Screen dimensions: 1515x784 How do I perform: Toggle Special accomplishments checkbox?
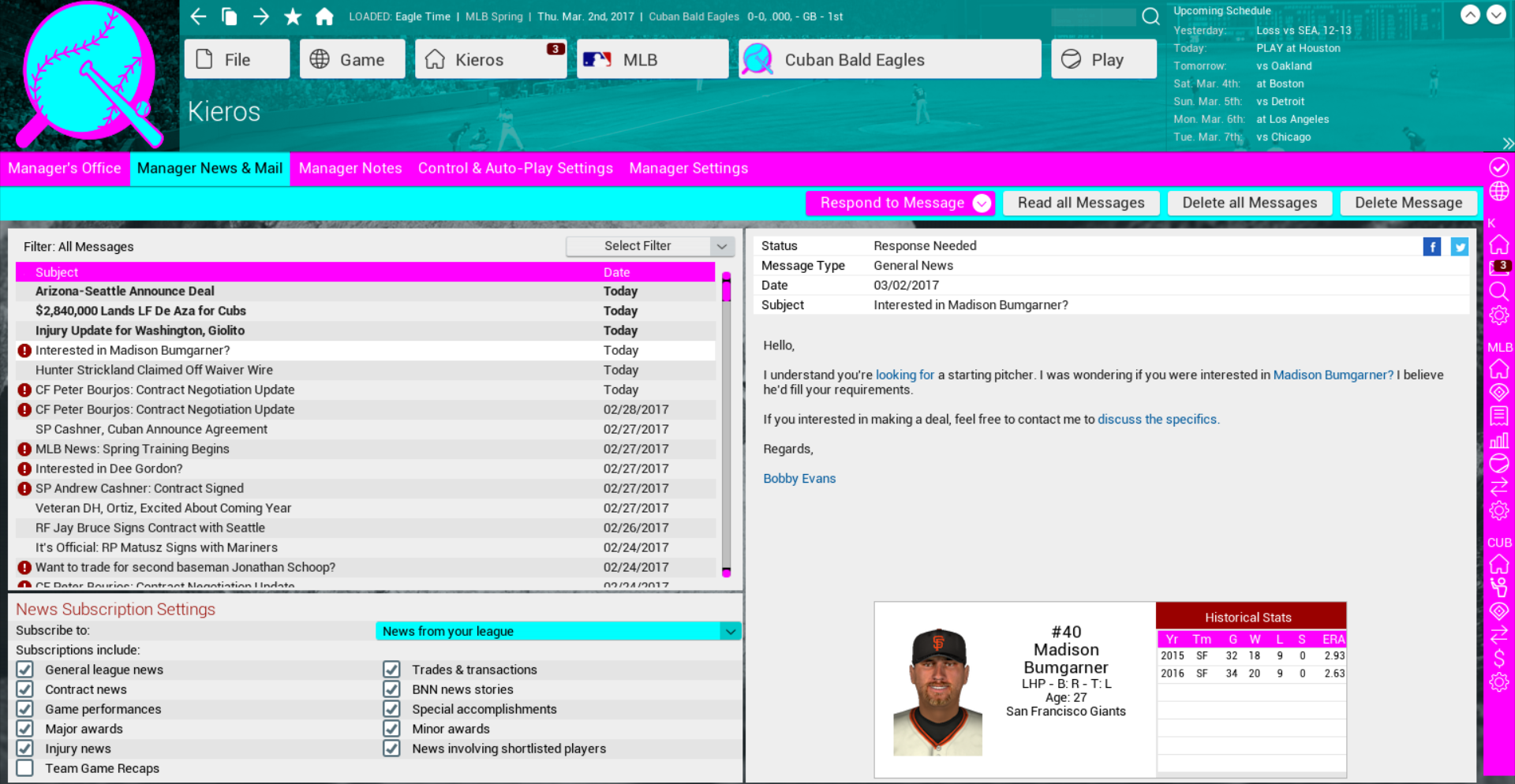click(x=391, y=709)
